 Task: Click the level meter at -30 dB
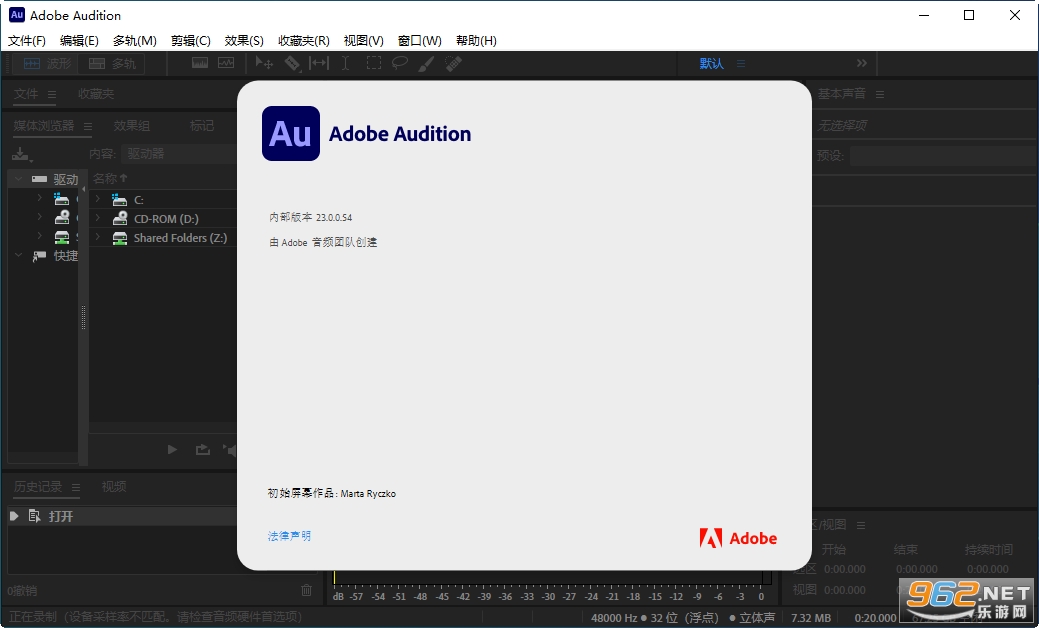point(548,596)
